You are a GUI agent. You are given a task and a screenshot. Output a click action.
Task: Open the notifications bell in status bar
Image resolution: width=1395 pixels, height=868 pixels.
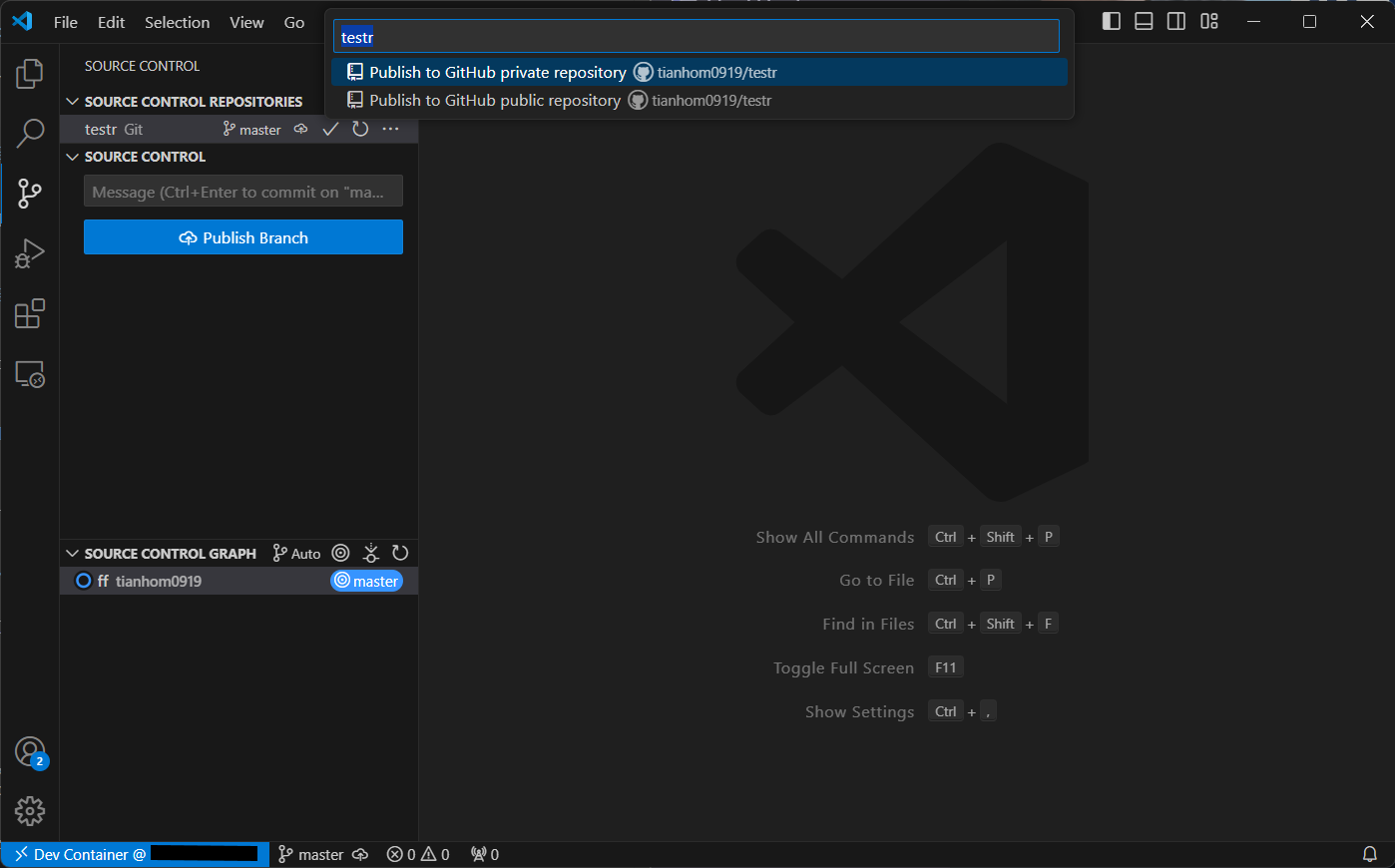(x=1370, y=855)
